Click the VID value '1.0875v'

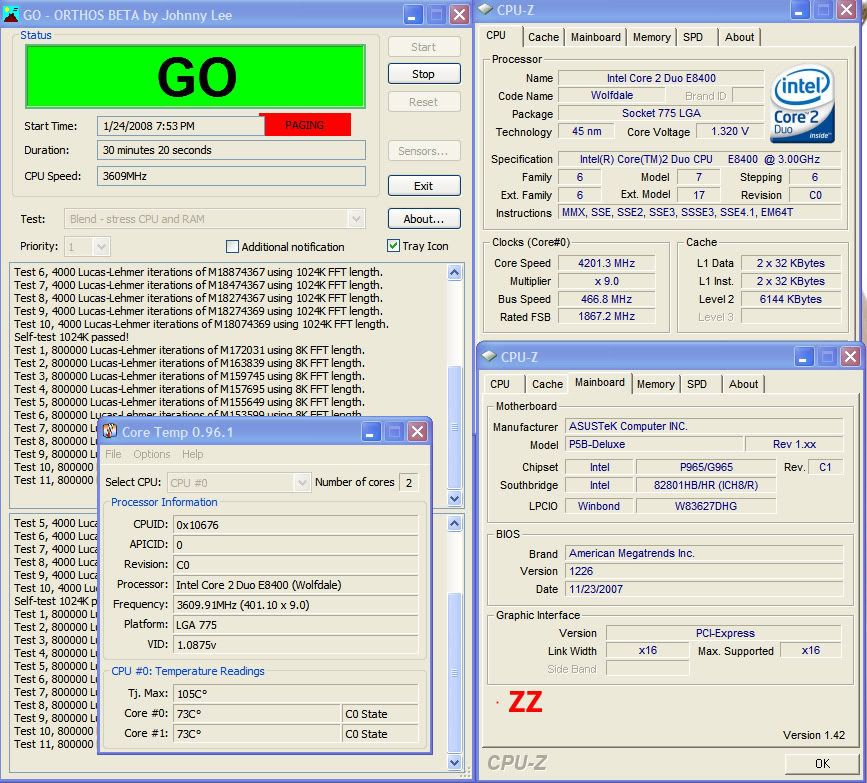click(296, 645)
